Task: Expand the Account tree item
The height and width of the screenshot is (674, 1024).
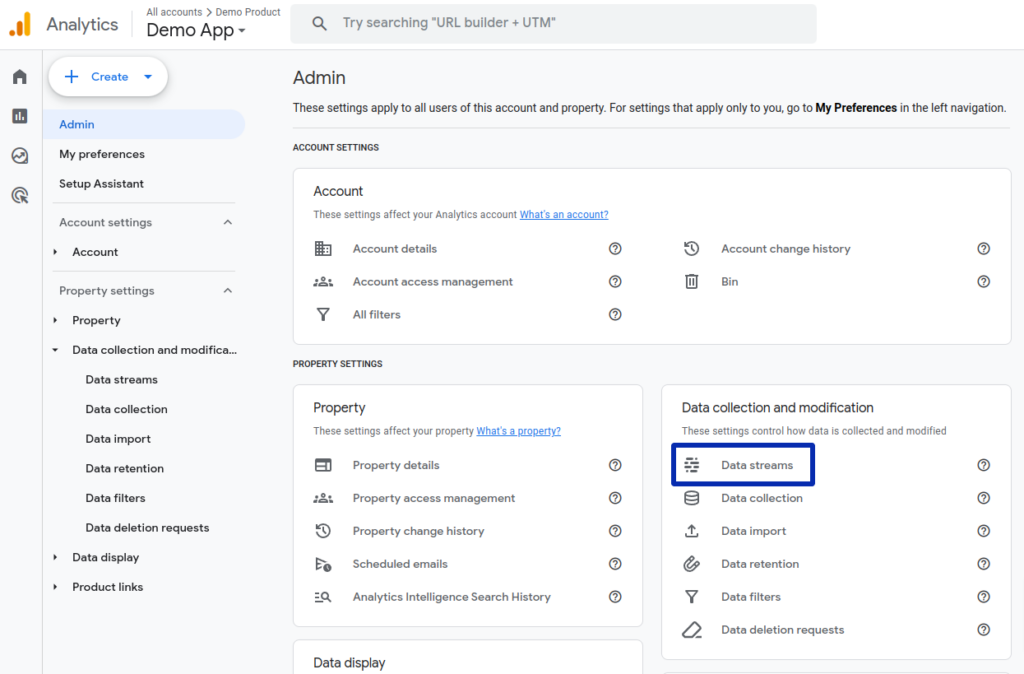Action: tap(56, 252)
